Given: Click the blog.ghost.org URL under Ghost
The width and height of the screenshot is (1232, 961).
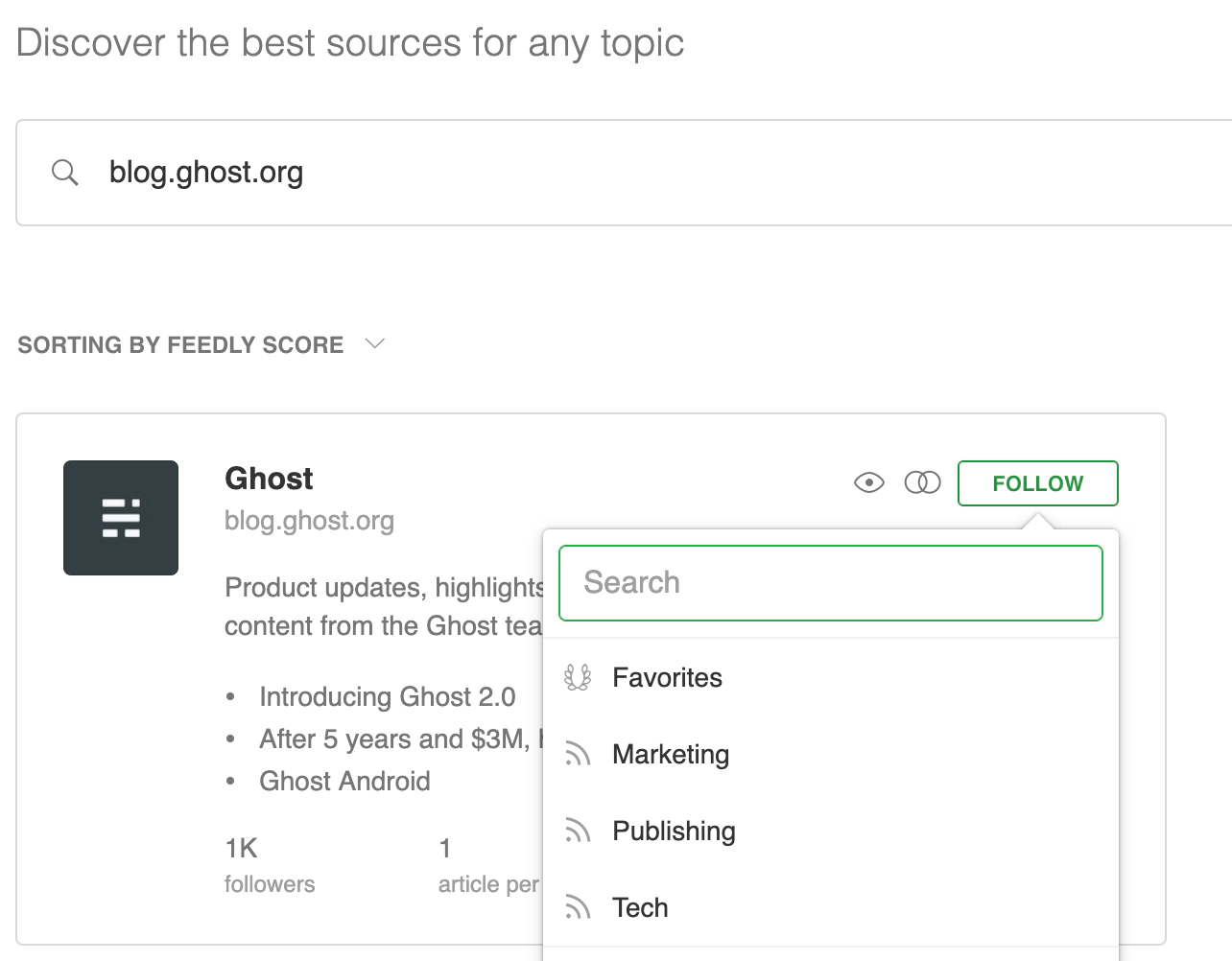Looking at the screenshot, I should coord(309,521).
